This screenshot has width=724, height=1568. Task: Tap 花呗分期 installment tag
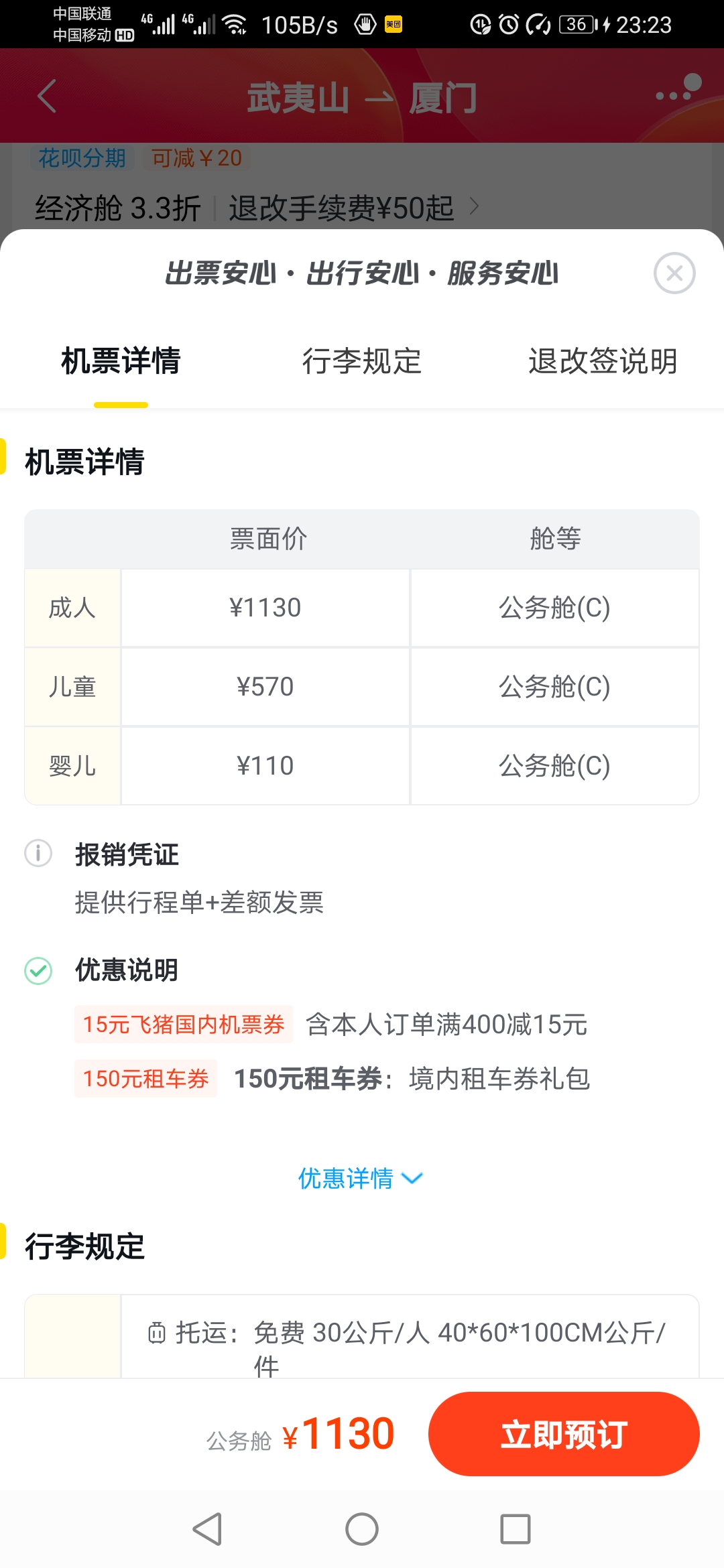(82, 158)
